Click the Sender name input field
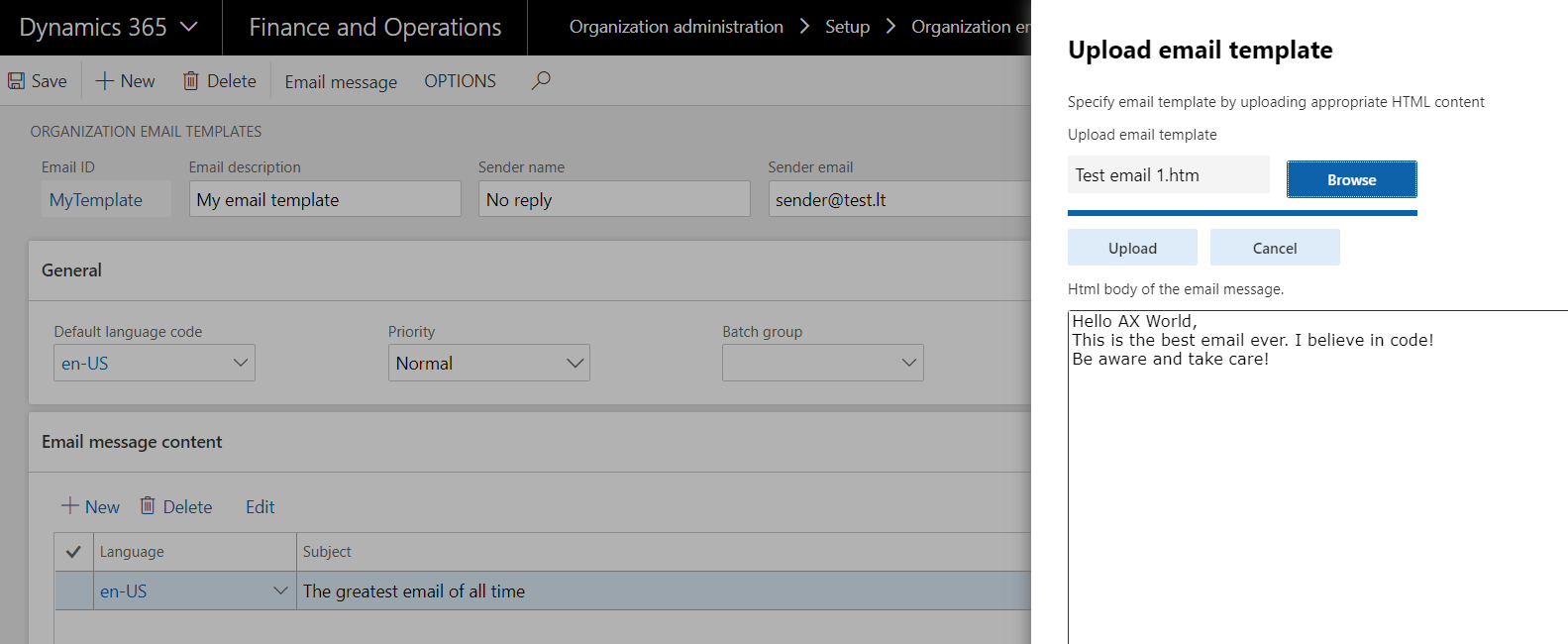The width and height of the screenshot is (1568, 644). coord(614,199)
